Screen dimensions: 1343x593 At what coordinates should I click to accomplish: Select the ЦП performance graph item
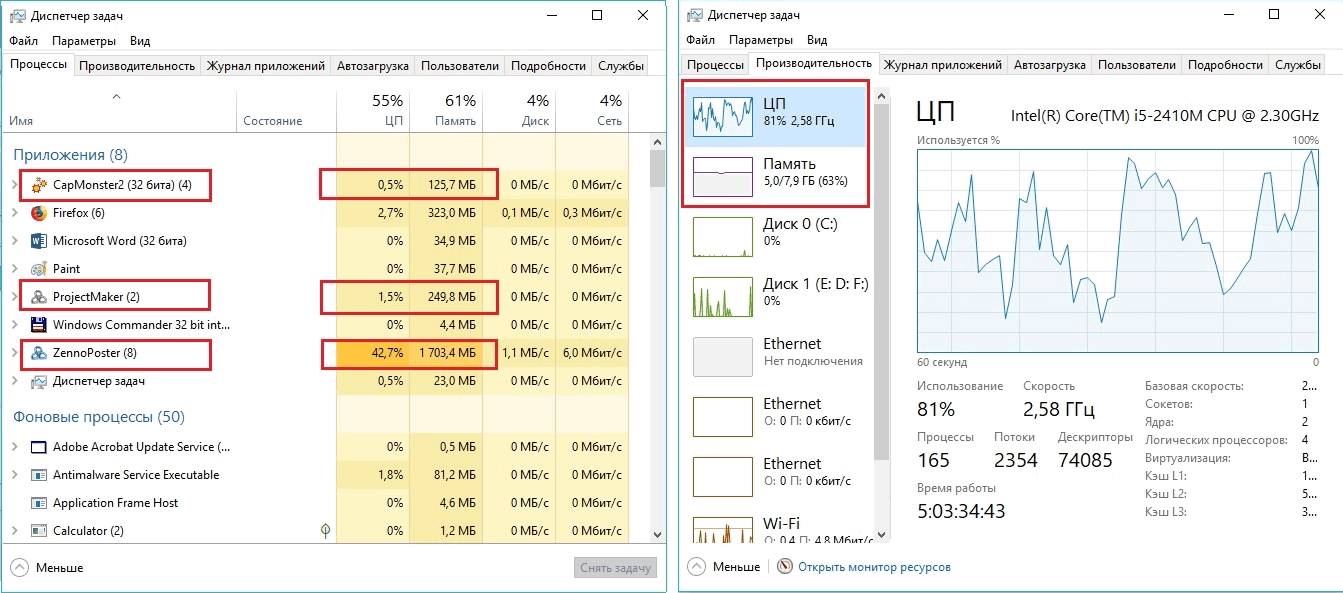coord(775,116)
